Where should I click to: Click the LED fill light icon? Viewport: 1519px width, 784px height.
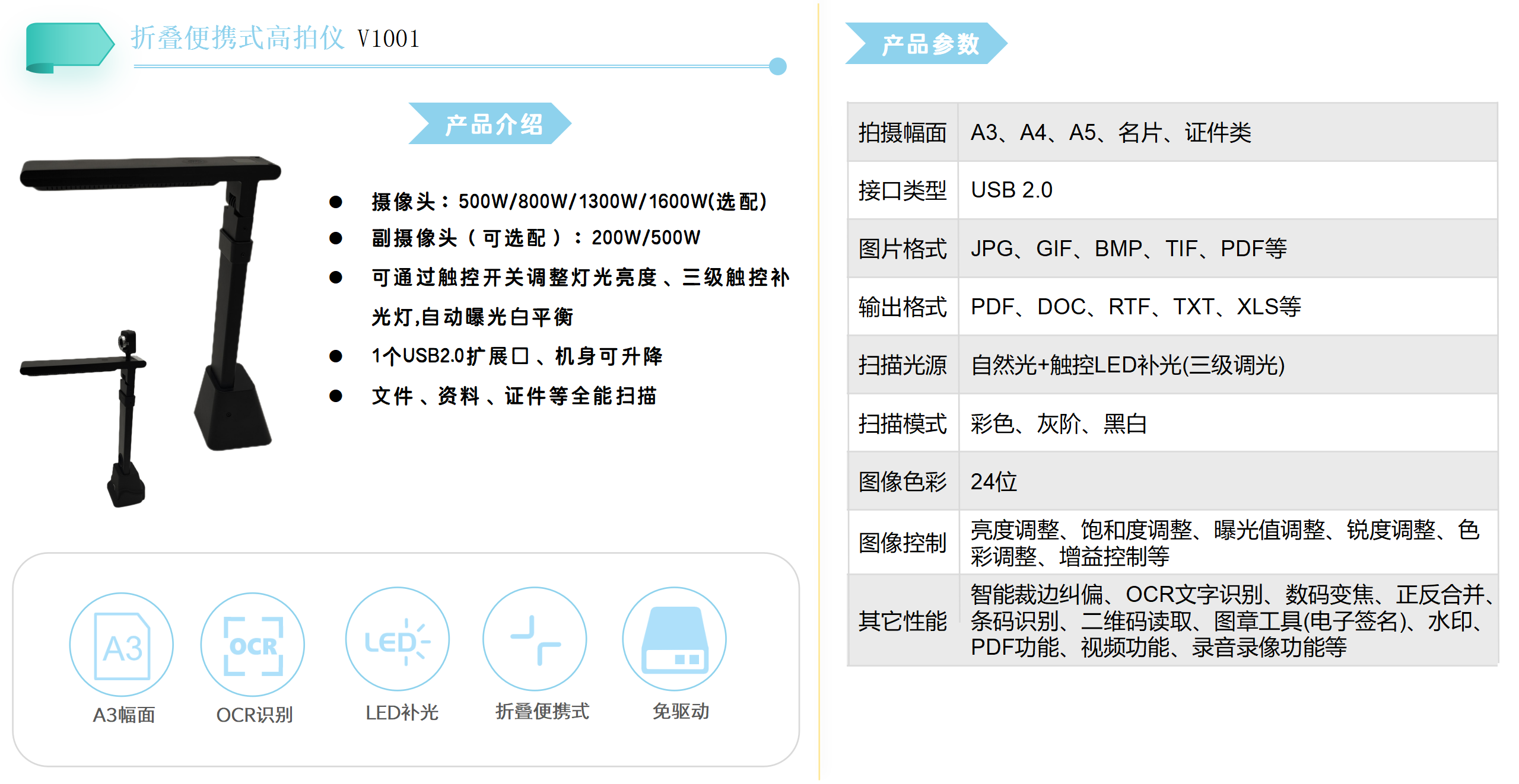[x=397, y=640]
